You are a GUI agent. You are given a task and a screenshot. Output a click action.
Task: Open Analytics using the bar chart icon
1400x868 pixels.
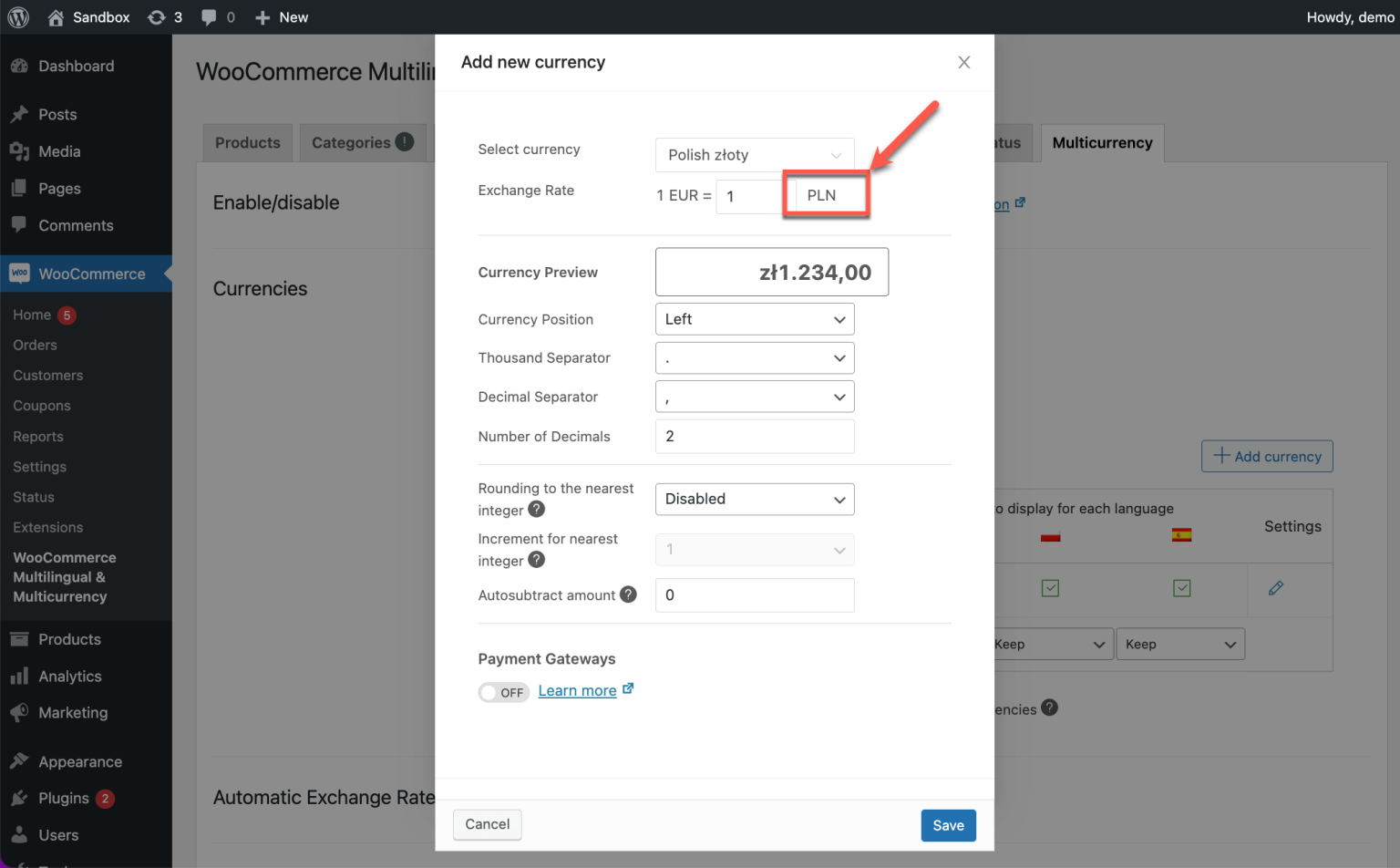click(x=20, y=676)
